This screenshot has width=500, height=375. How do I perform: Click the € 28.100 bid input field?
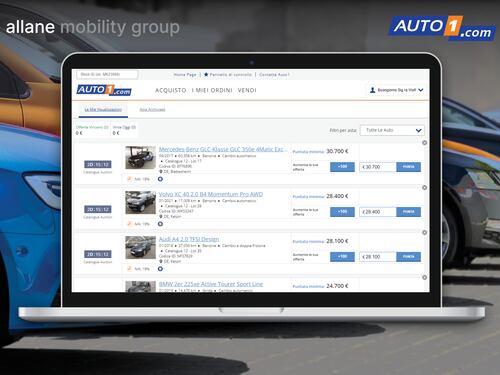378,257
